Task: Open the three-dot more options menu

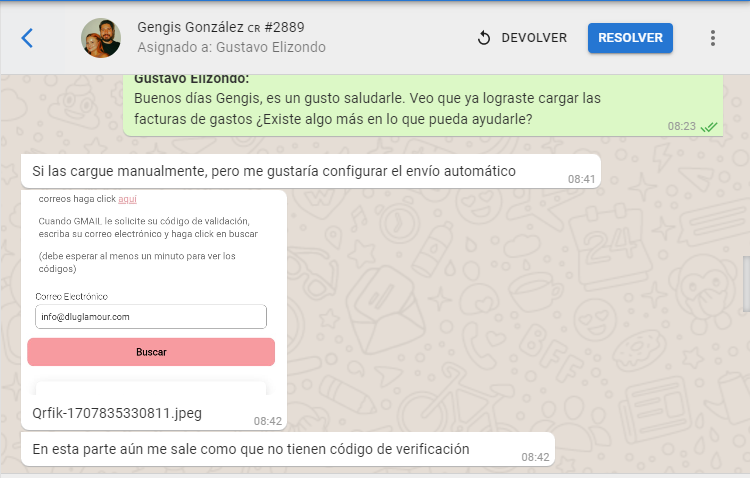Action: click(x=713, y=38)
